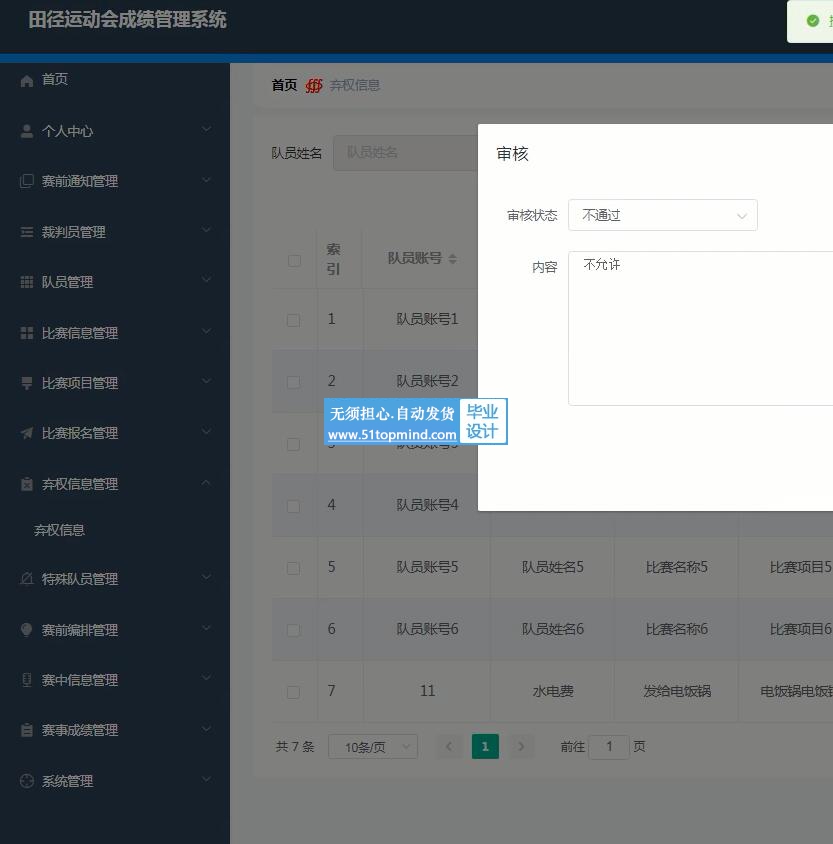
Task: Click the 田径运动会成绩管理系统 title
Action: point(128,20)
